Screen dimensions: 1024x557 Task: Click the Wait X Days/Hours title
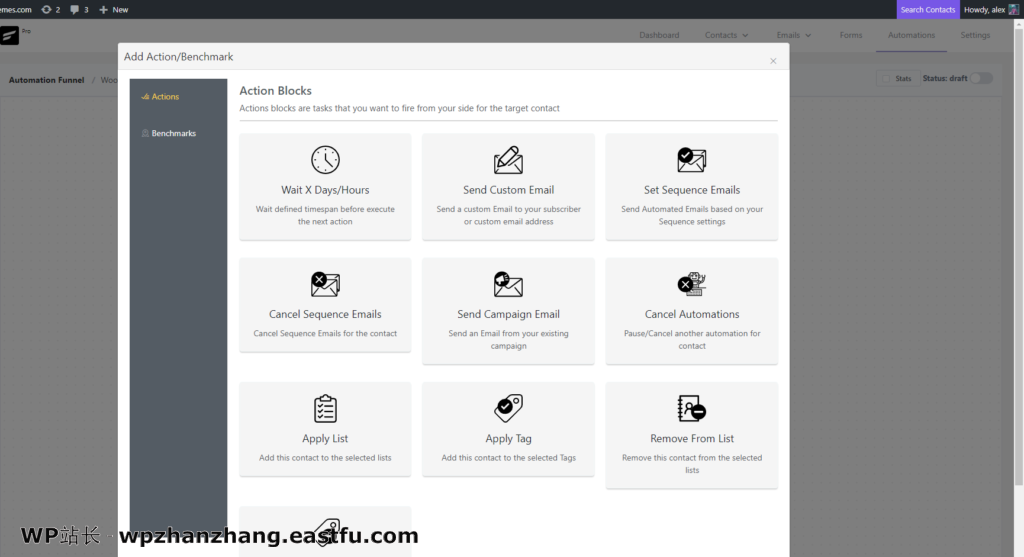(x=325, y=190)
